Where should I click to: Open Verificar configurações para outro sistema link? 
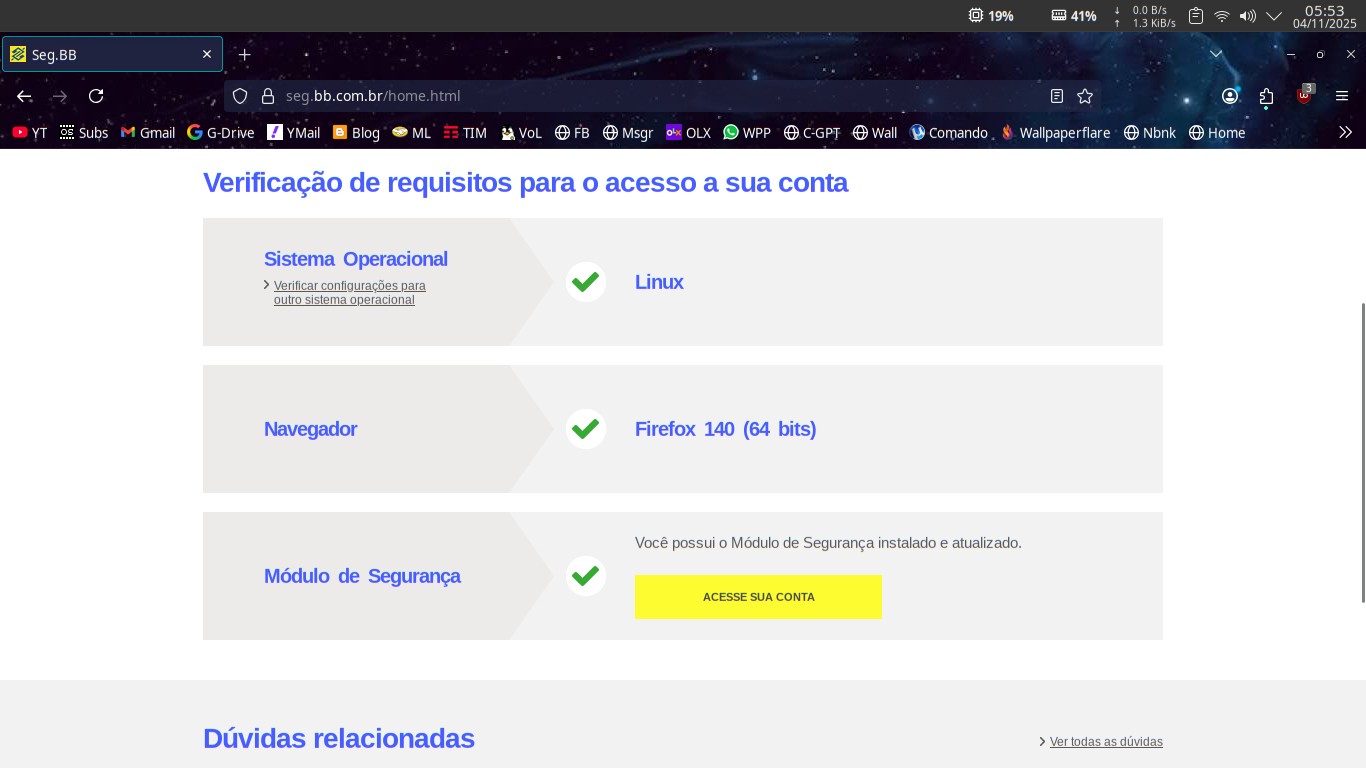349,292
